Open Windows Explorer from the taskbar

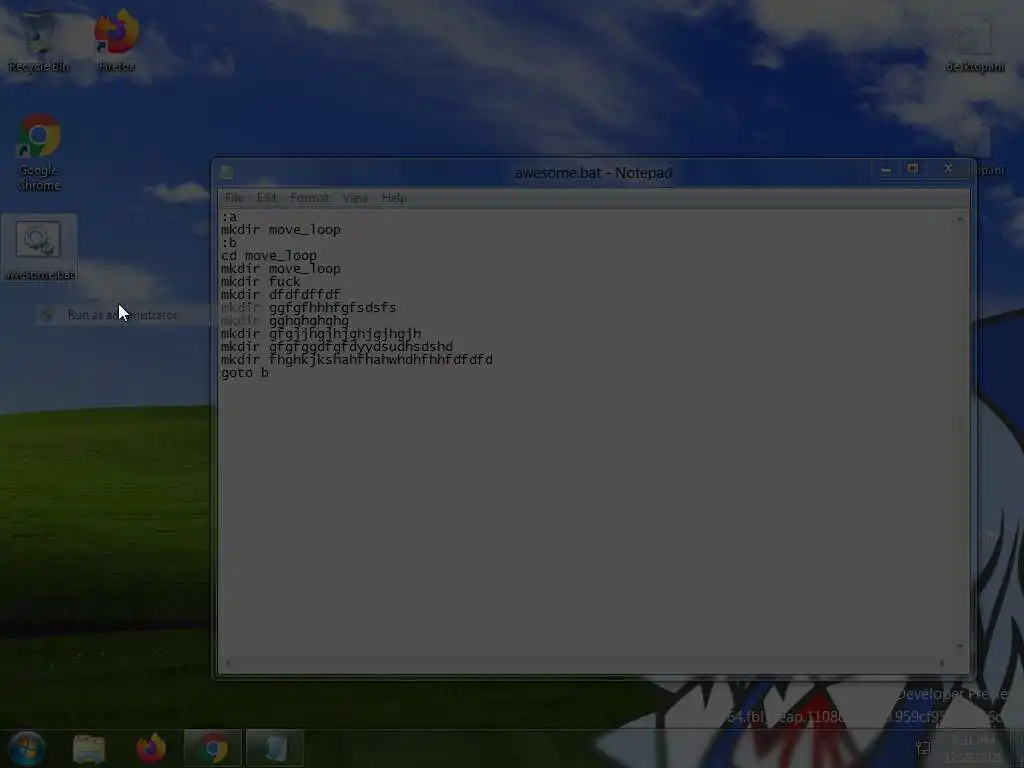point(89,748)
